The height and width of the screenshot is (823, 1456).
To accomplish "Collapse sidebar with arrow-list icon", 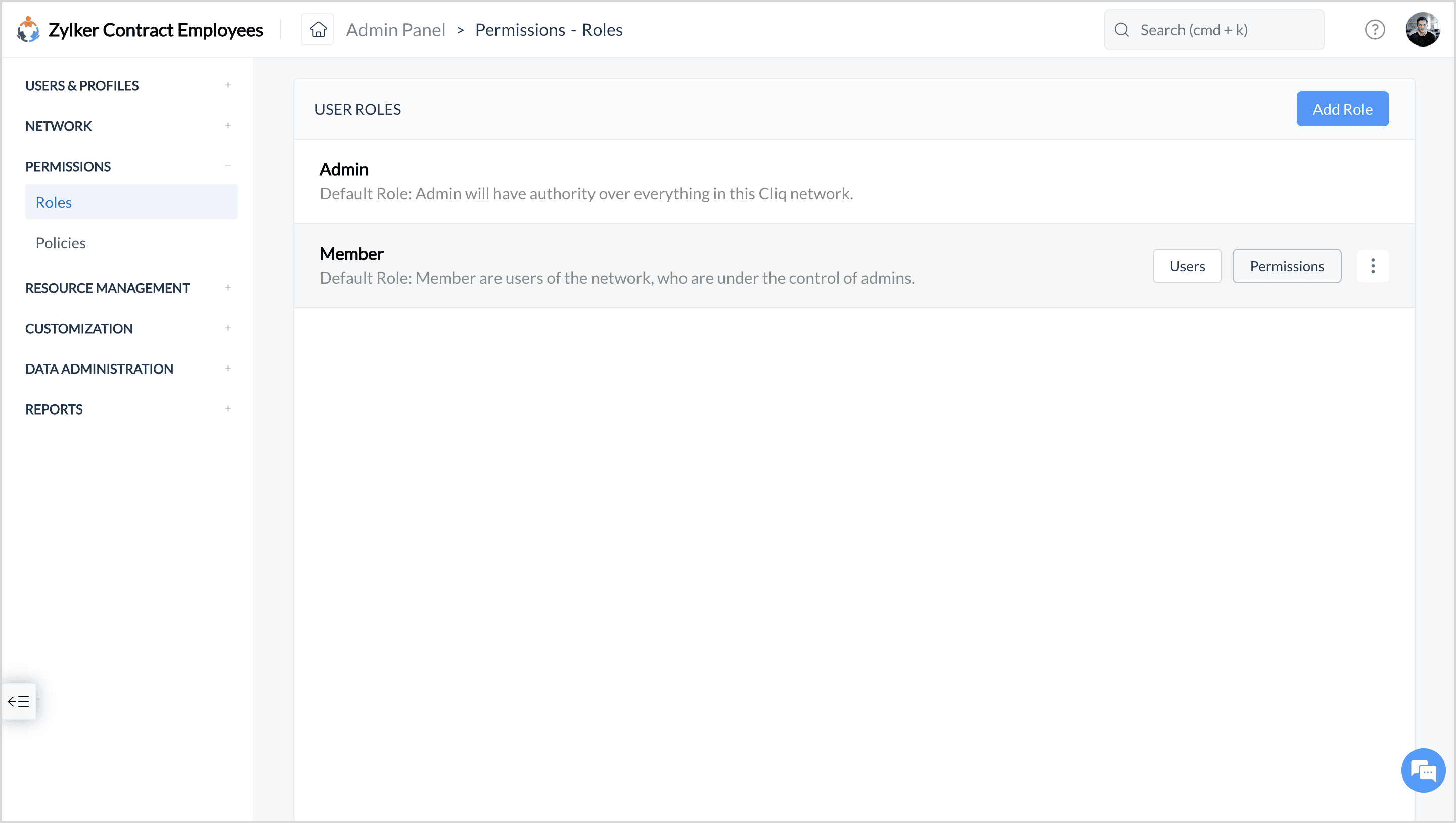I will pos(19,702).
